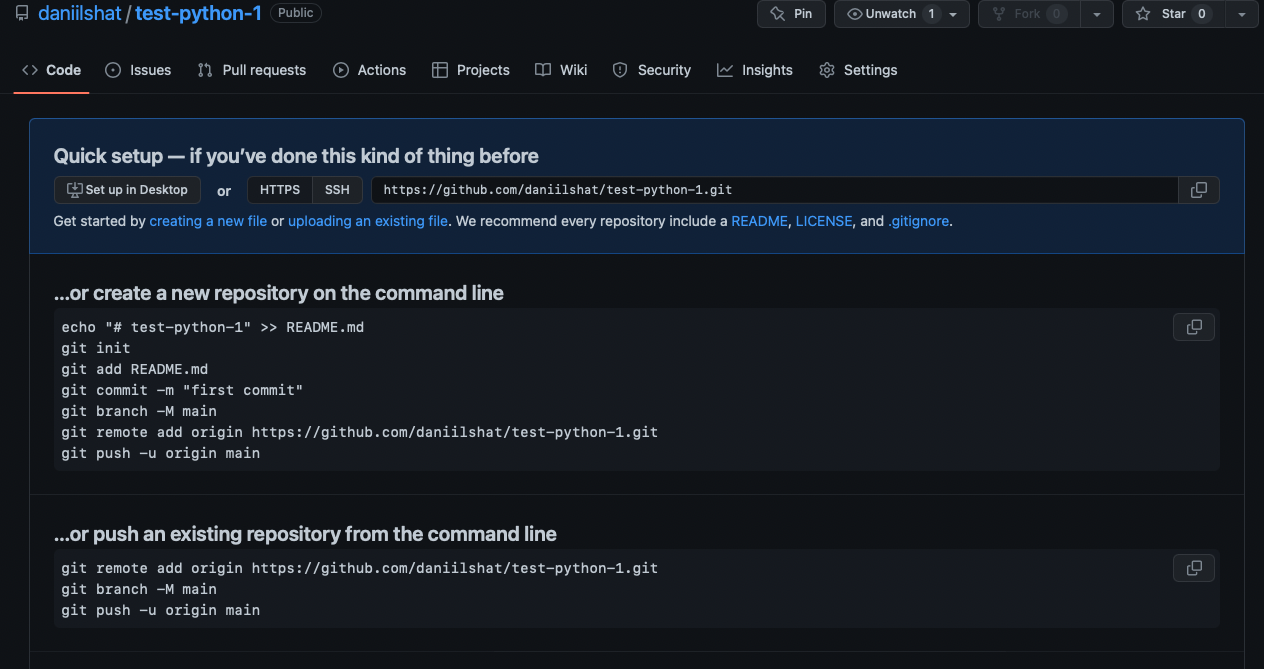Viewport: 1264px width, 669px height.
Task: Select the HTTPS protocol option
Action: pos(280,190)
